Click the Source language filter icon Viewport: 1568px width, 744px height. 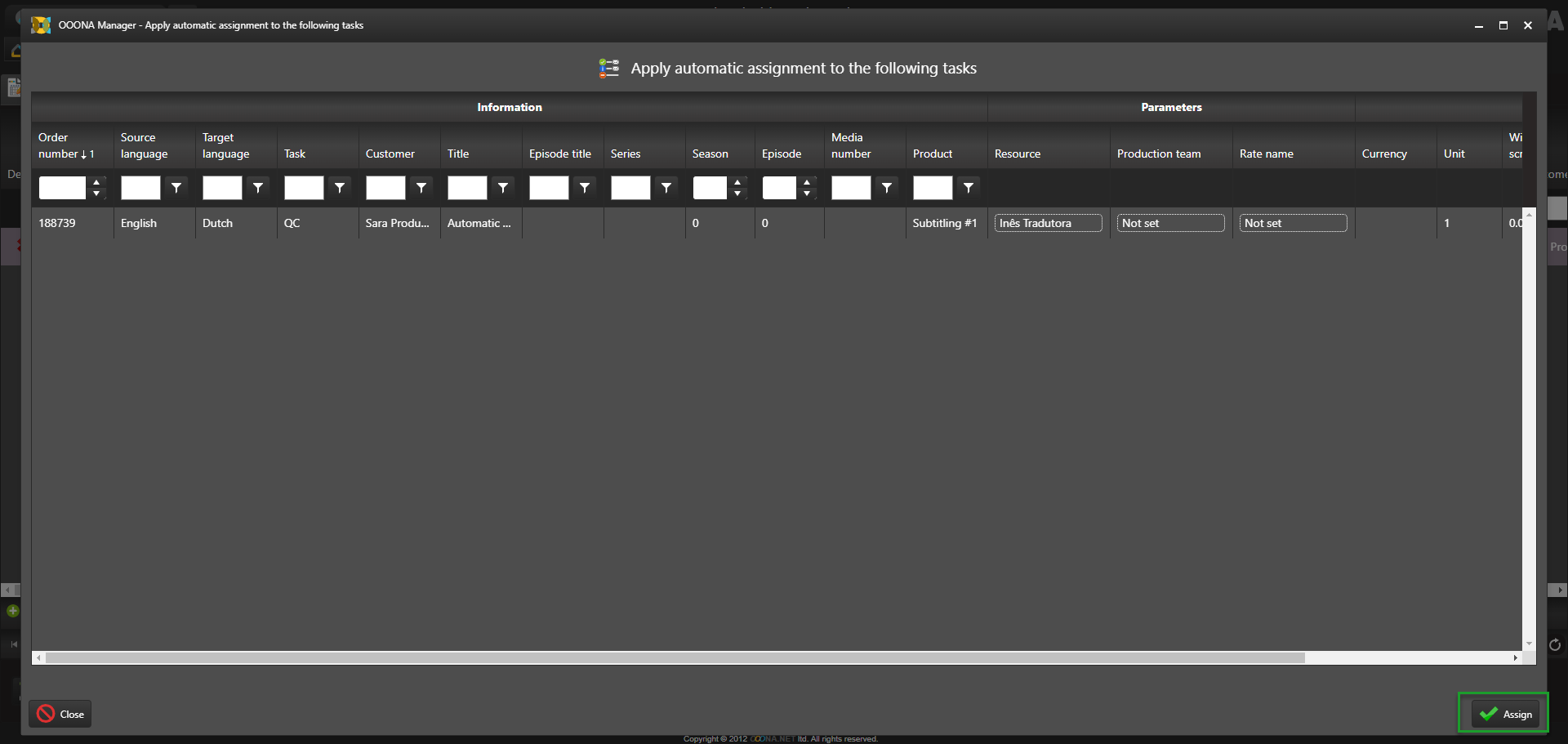coord(176,188)
